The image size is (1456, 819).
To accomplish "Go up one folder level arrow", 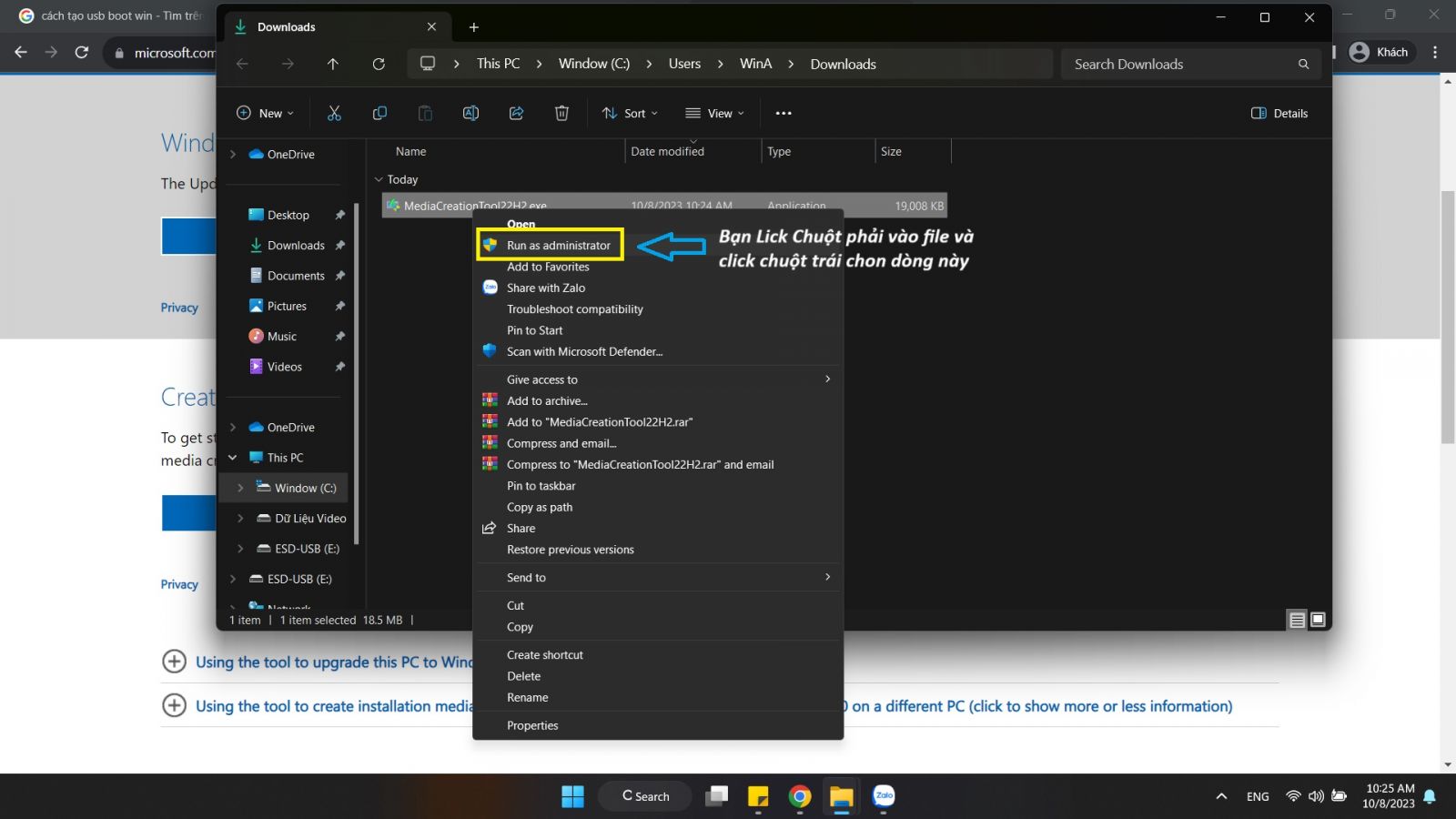I will click(x=333, y=64).
